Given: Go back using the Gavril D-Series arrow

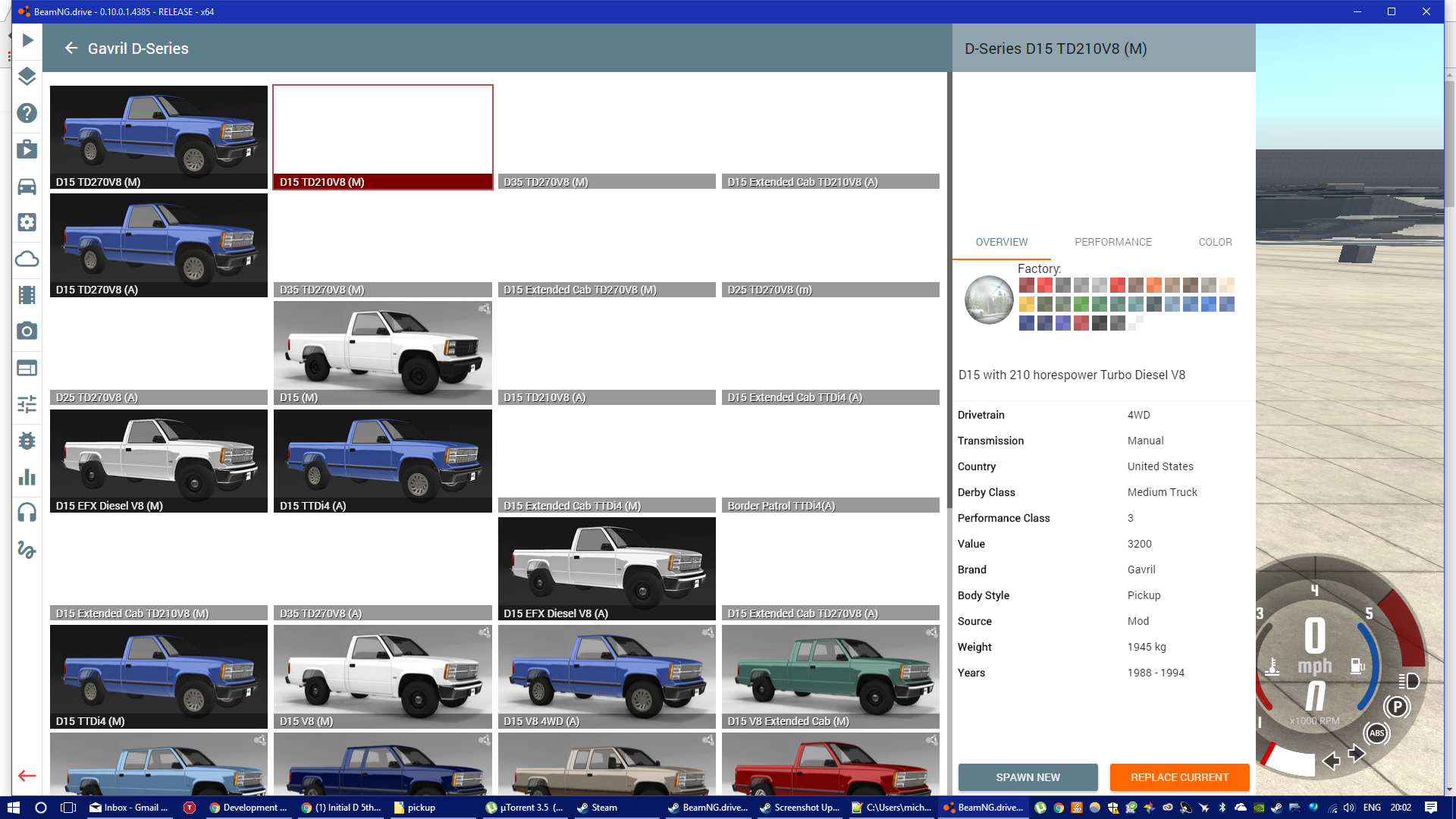Looking at the screenshot, I should click(71, 49).
